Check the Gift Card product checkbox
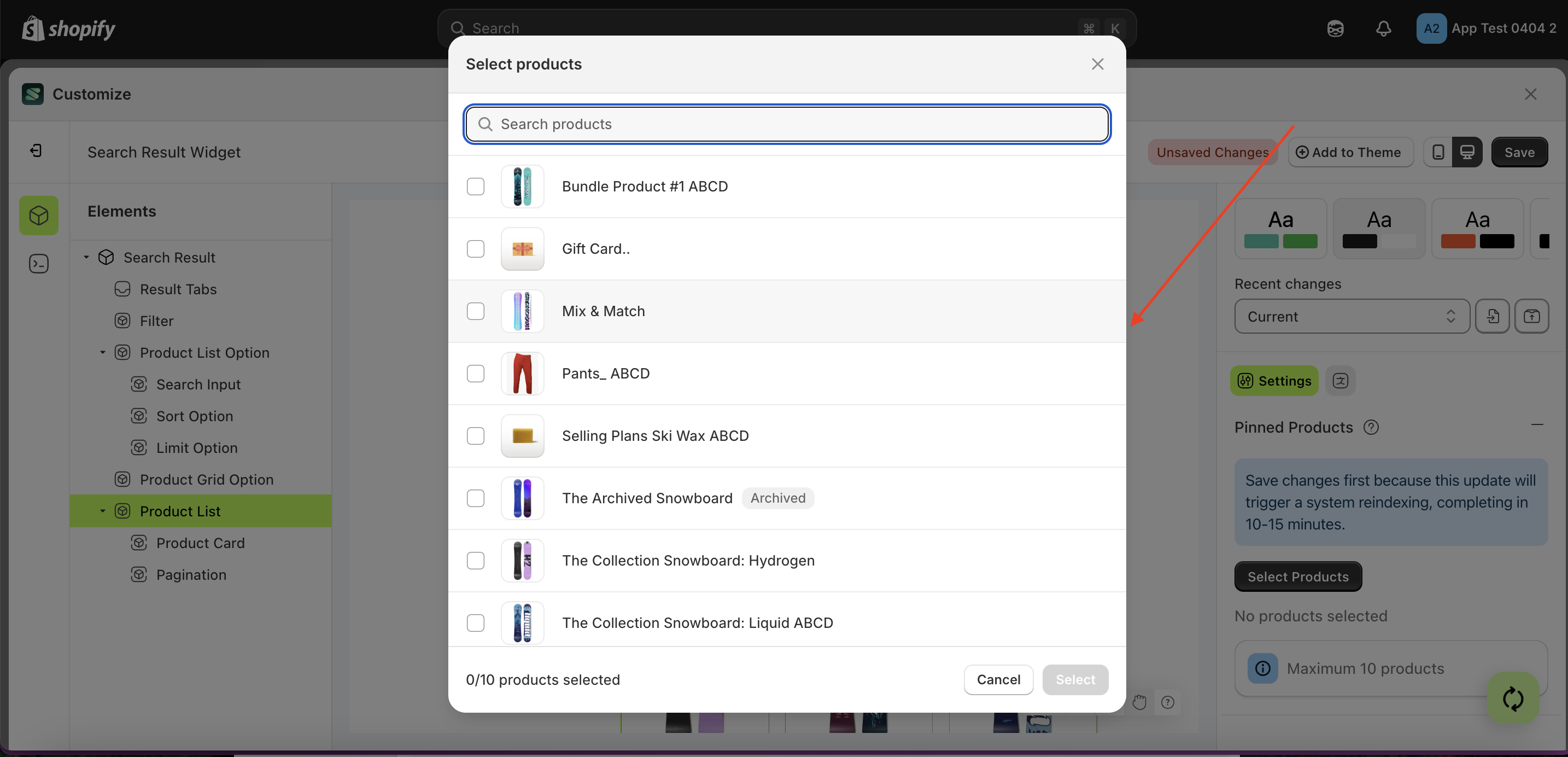Image resolution: width=1568 pixels, height=757 pixels. pyautogui.click(x=476, y=248)
